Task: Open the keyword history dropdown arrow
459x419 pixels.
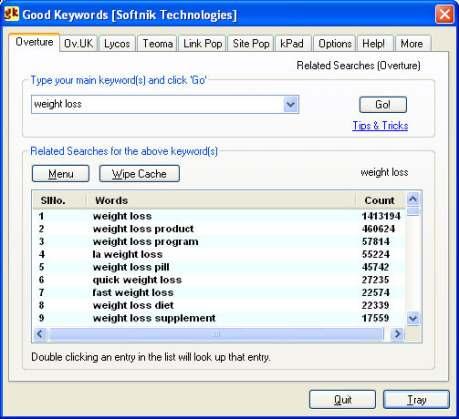Action: point(291,105)
